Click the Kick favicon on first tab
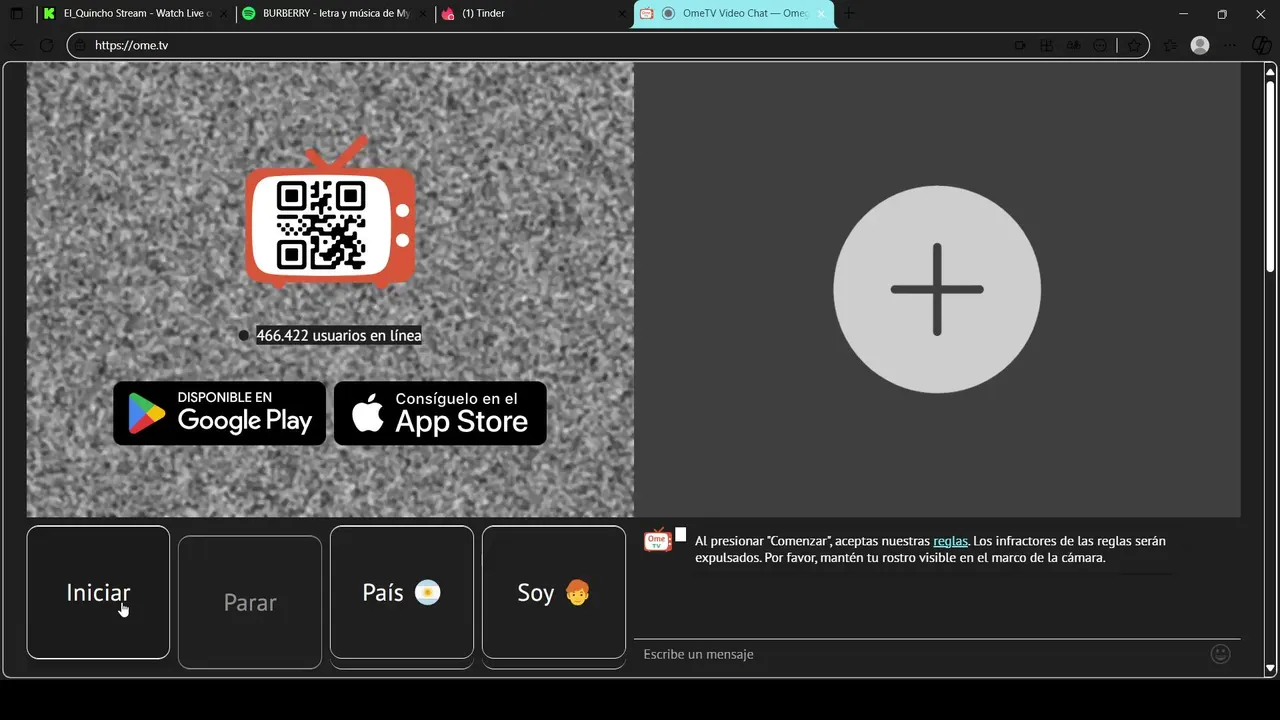This screenshot has height=720, width=1280. pos(49,14)
